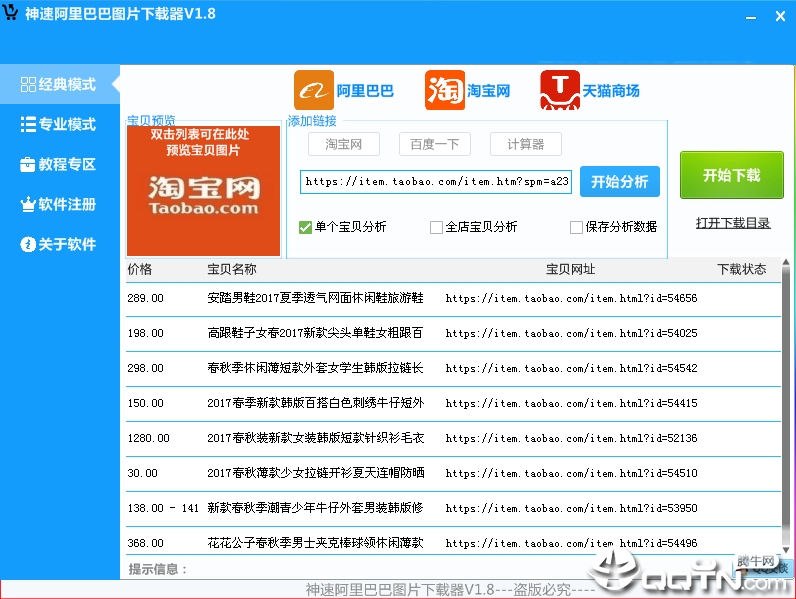
Task: Uncheck the 单个宝贝分析 checkbox
Action: (x=305, y=227)
